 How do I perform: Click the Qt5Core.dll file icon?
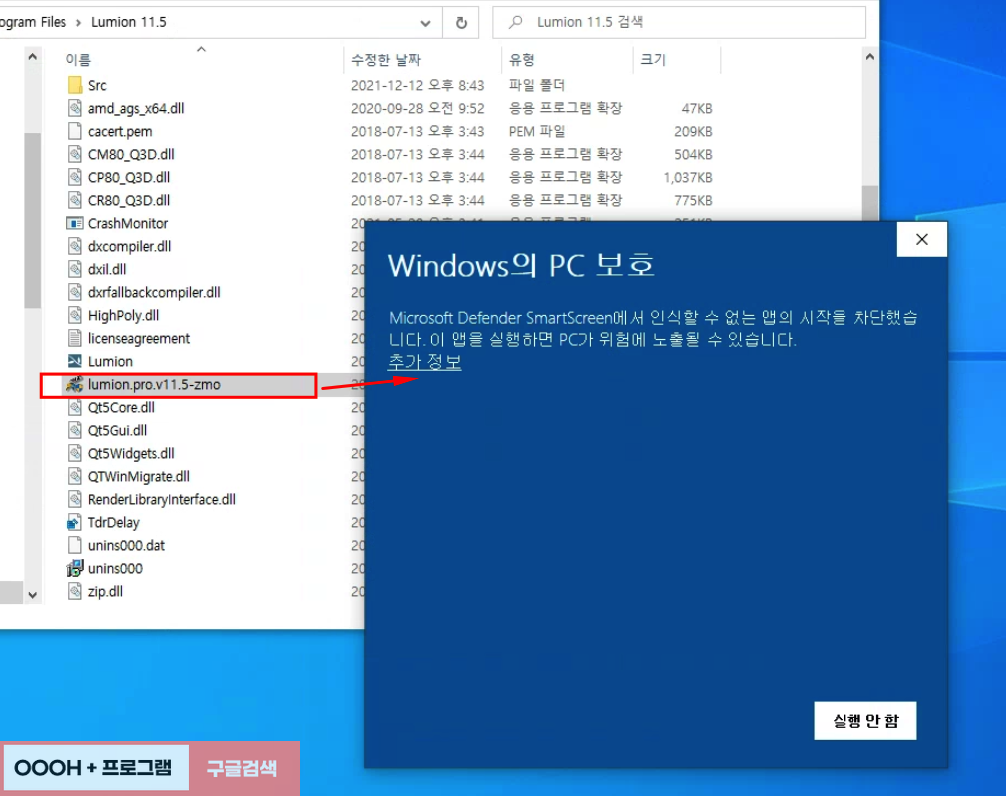click(74, 407)
